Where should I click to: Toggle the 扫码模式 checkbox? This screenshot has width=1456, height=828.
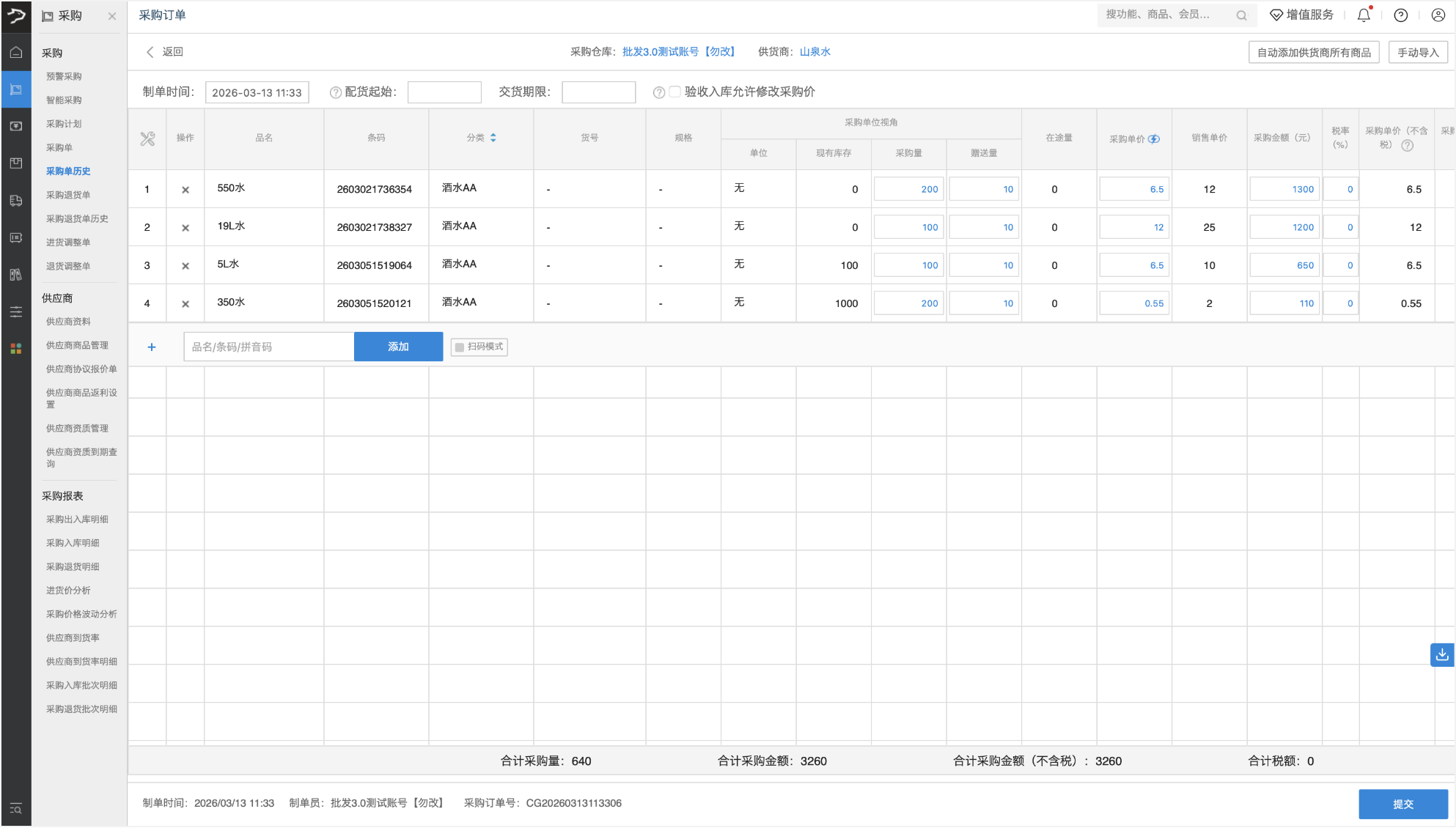point(460,347)
